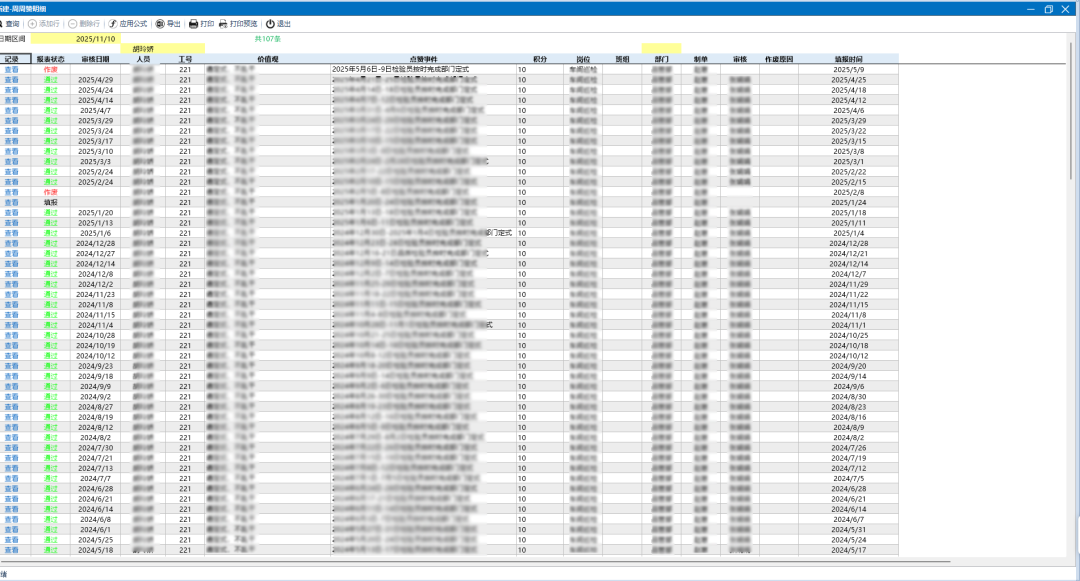Viewport: 1080px width, 581px height.
Task: Click 填报 status in row filled 2025/1/24
Action: pyautogui.click(x=50, y=202)
